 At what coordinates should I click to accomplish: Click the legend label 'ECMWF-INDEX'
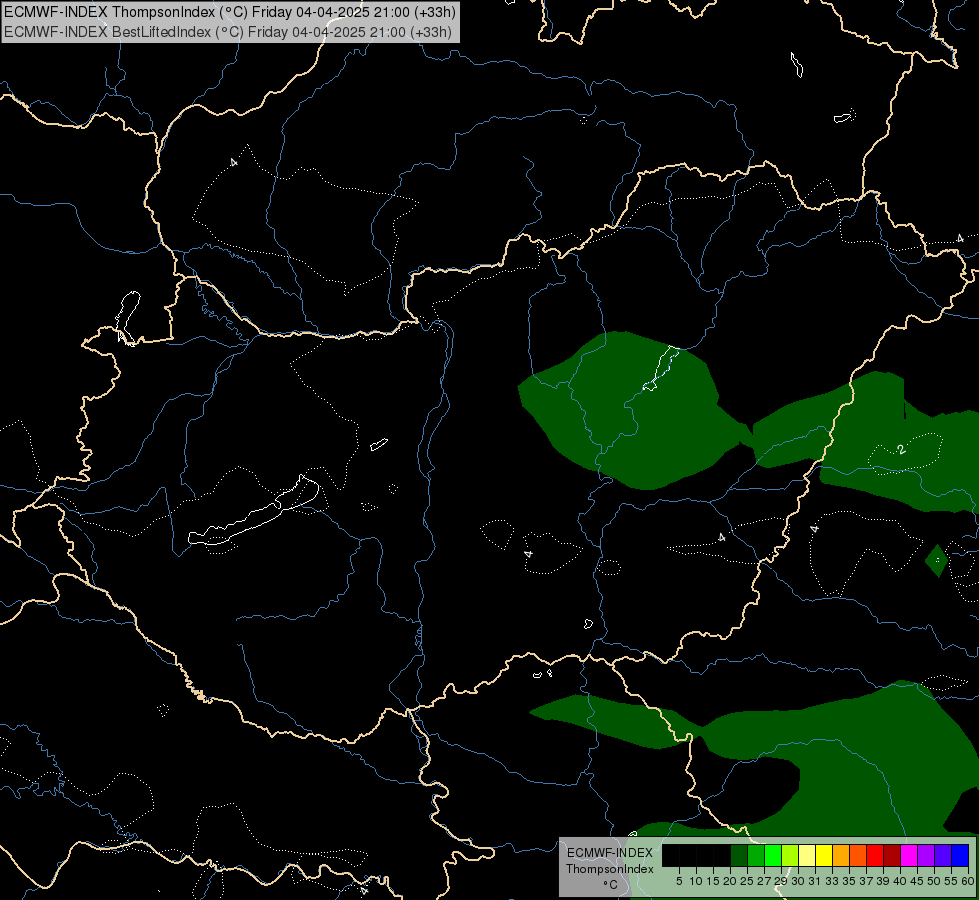(609, 853)
